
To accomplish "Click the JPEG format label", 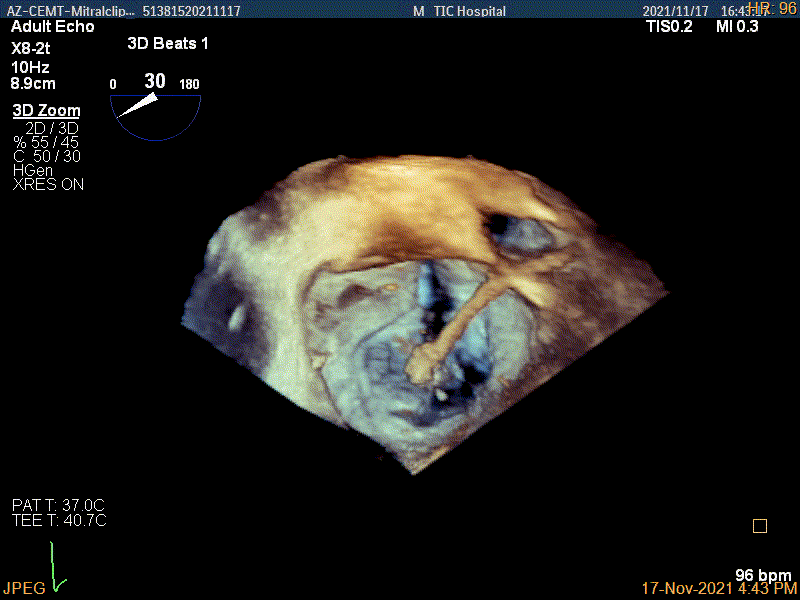I will [24, 588].
